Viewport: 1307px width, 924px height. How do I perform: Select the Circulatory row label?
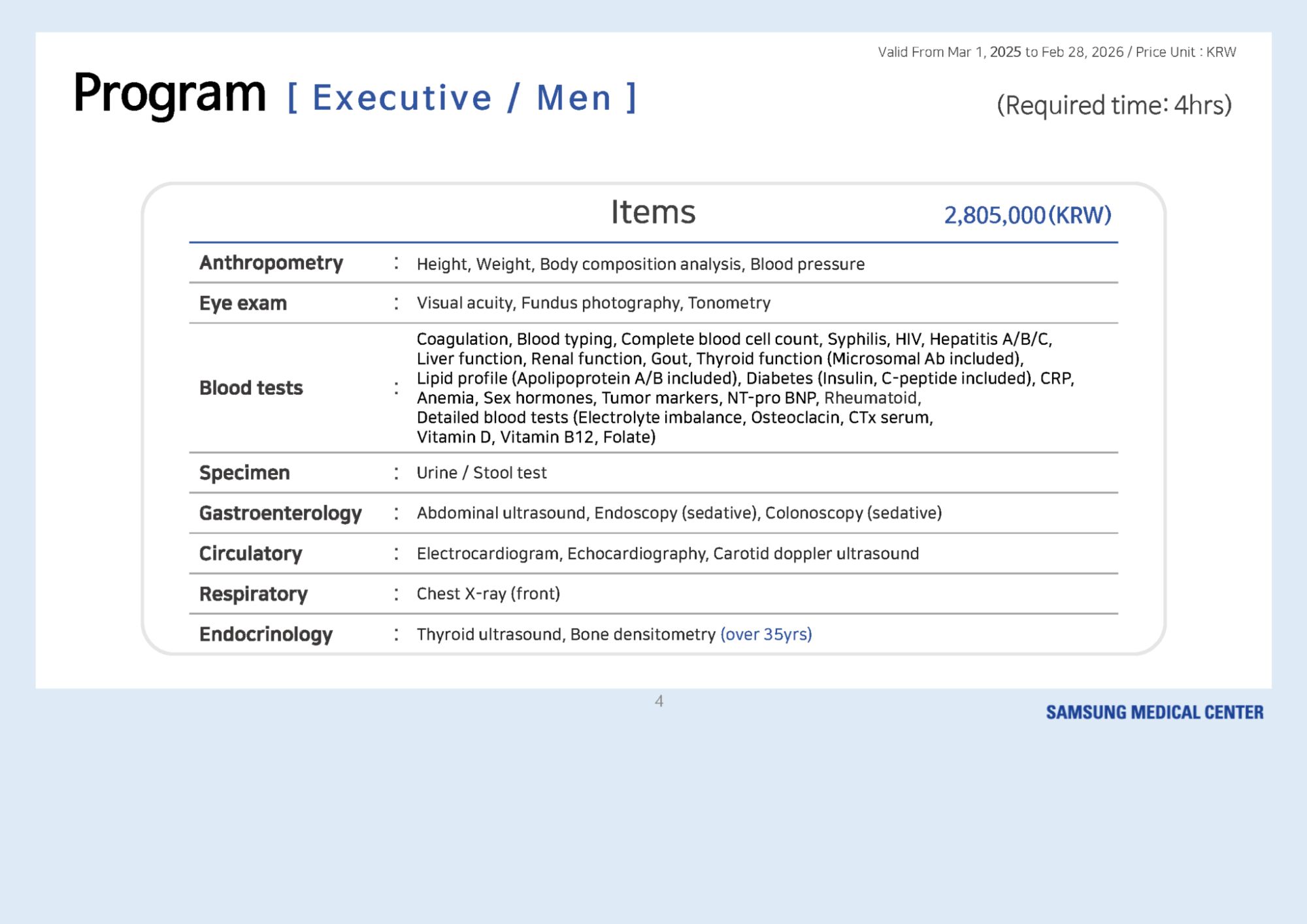(250, 553)
